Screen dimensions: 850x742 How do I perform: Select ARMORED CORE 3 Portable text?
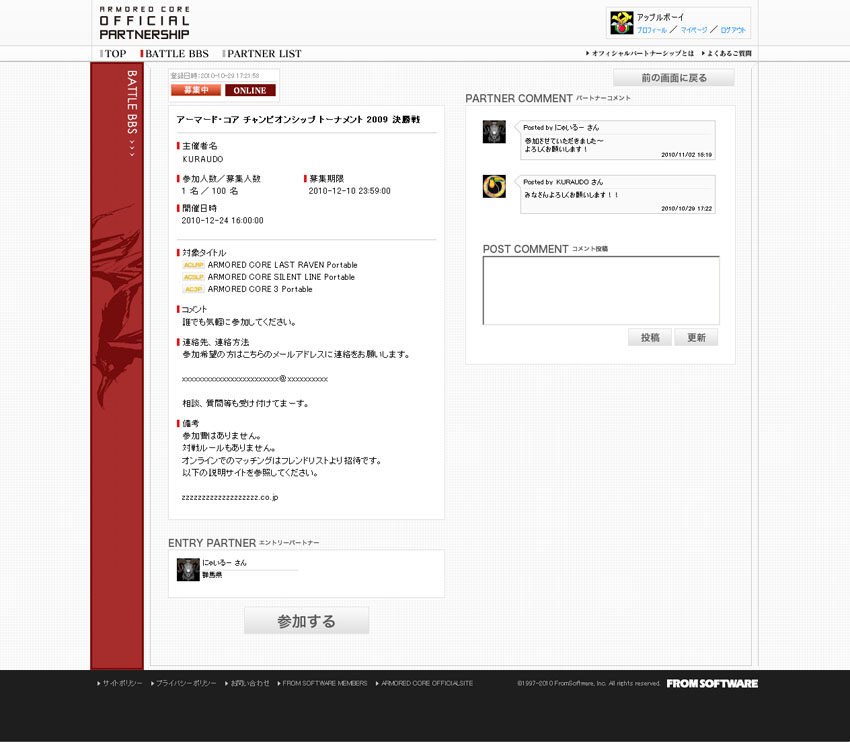(260, 289)
